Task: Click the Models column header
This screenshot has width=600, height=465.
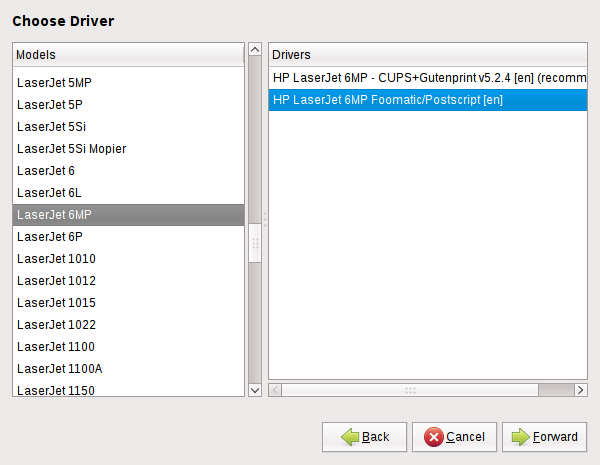Action: point(129,55)
